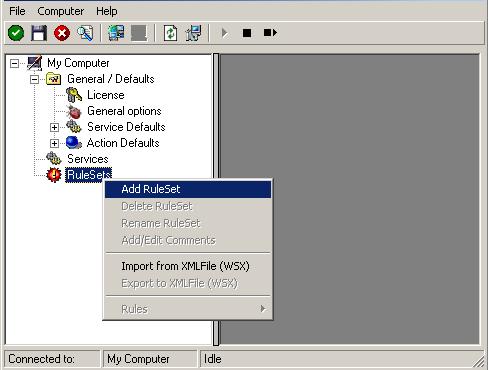
Task: Expand the Action Defaults node
Action: click(x=54, y=143)
